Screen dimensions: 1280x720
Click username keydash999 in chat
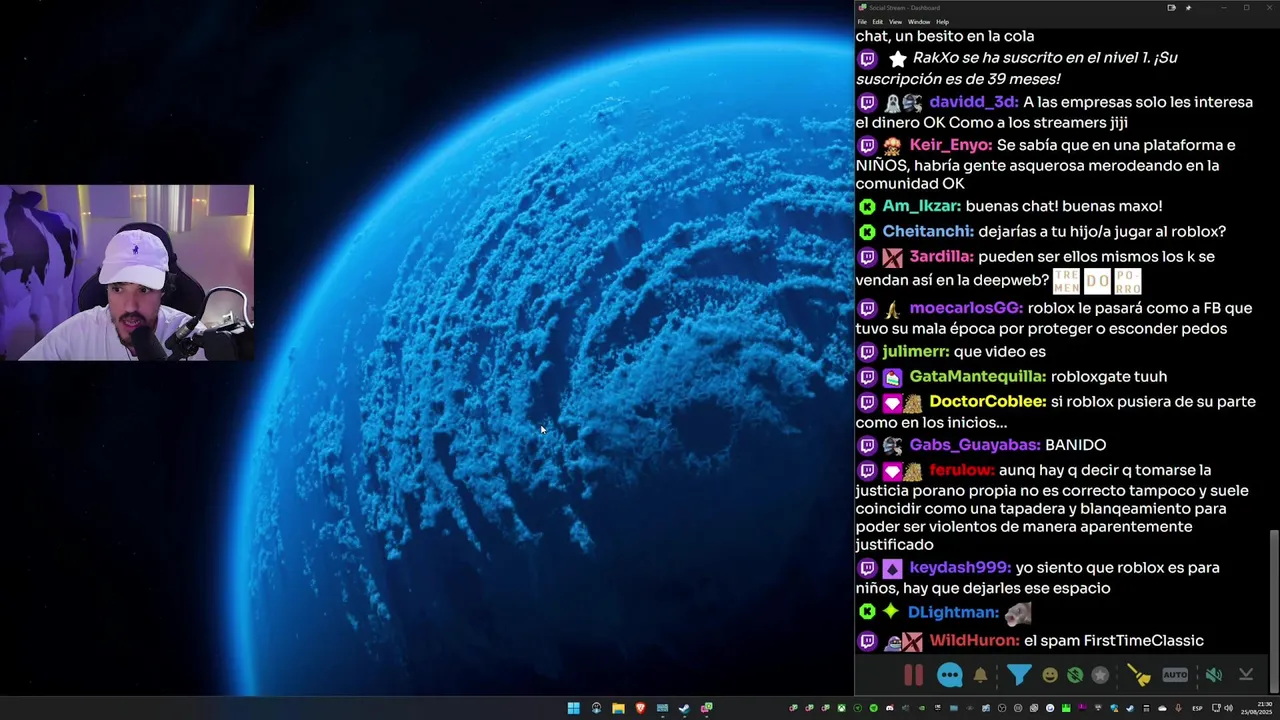pos(959,567)
